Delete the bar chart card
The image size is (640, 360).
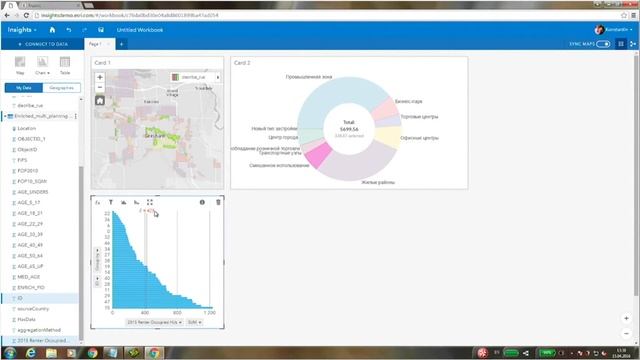[x=218, y=202]
